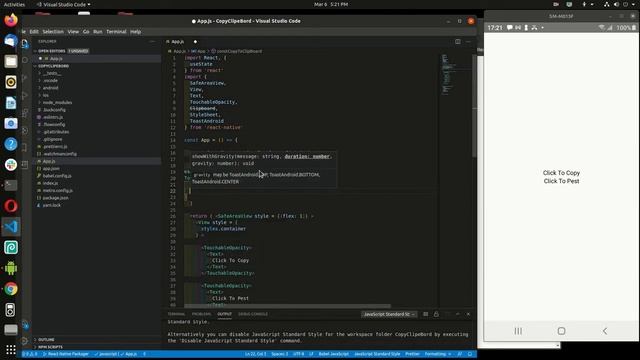The height and width of the screenshot is (360, 640).
Task: Open Android Studio from the dock
Action: [x=11, y=268]
